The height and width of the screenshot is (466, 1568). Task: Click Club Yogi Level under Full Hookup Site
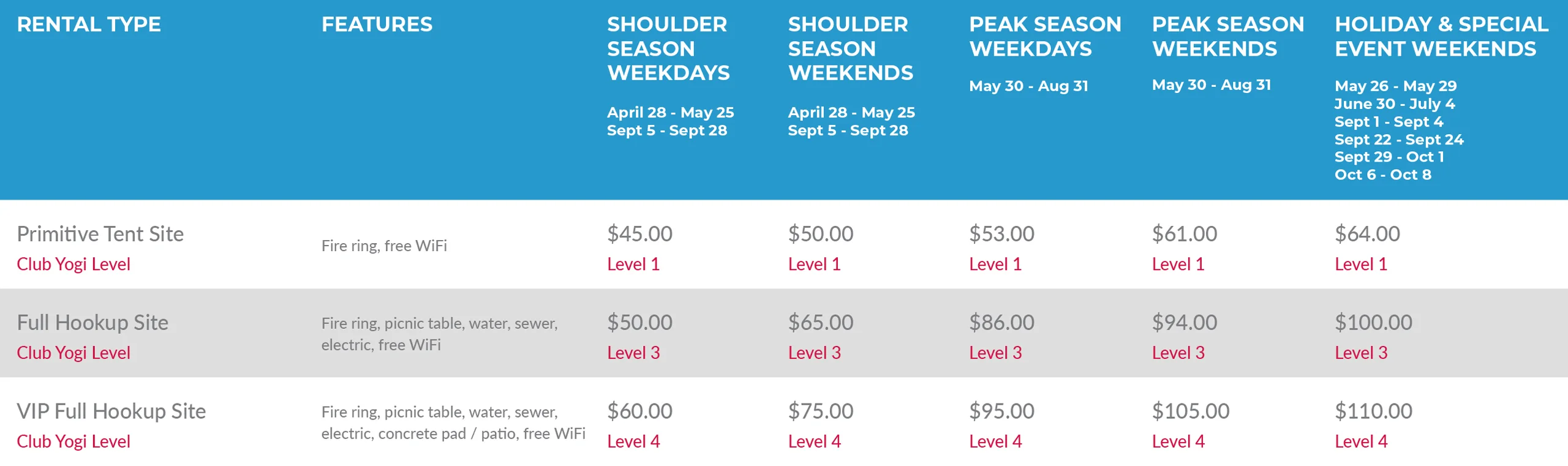(x=73, y=353)
